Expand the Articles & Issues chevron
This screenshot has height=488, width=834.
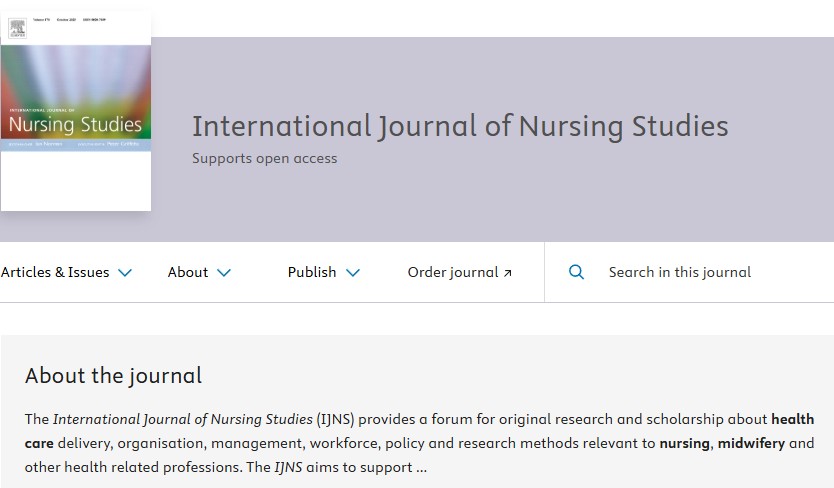(x=125, y=273)
